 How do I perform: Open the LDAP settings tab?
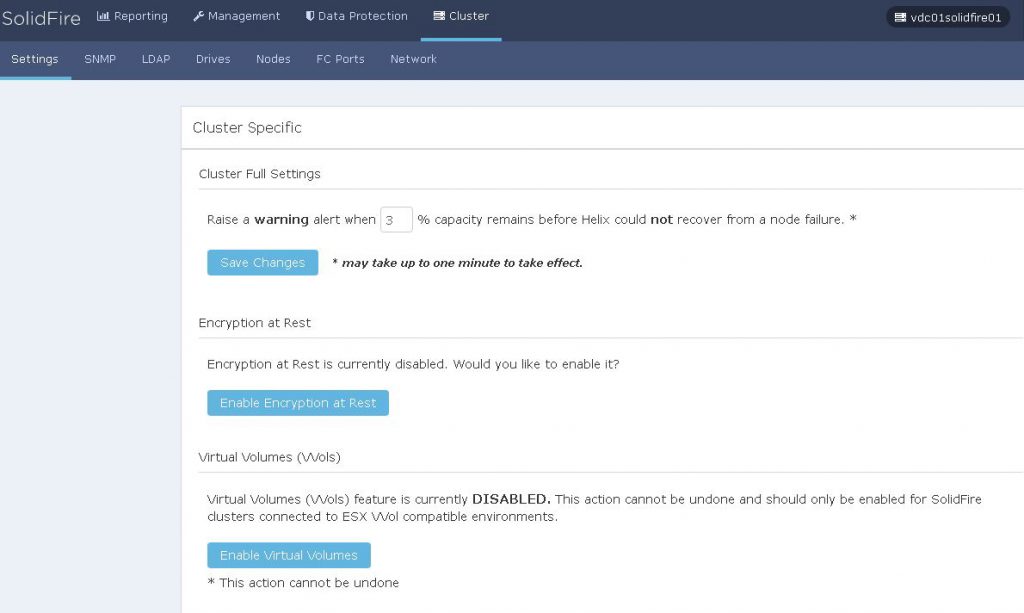[155, 59]
